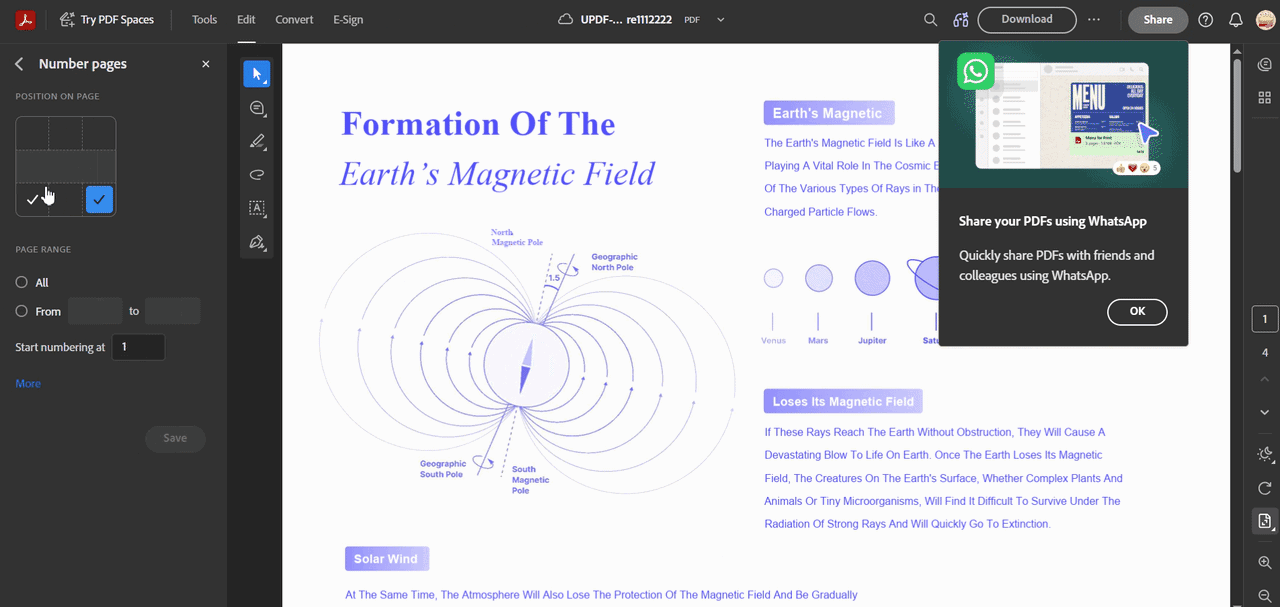This screenshot has height=607, width=1280.
Task: Open the notifications bell
Action: [x=1236, y=20]
